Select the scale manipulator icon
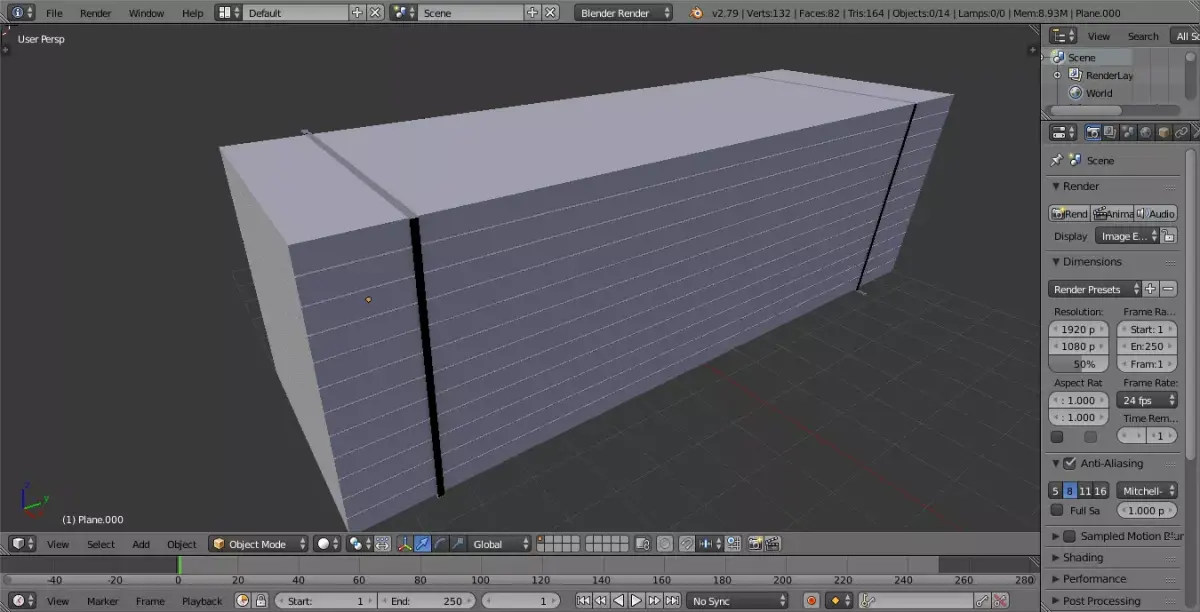The width and height of the screenshot is (1200, 612). click(457, 544)
